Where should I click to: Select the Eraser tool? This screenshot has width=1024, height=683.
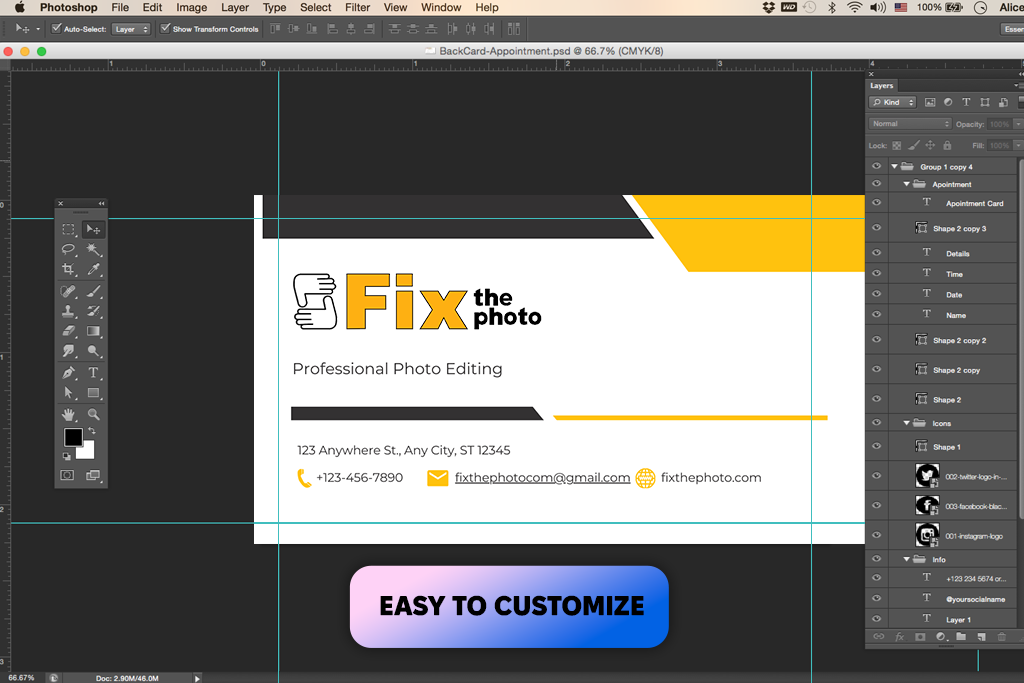(69, 331)
